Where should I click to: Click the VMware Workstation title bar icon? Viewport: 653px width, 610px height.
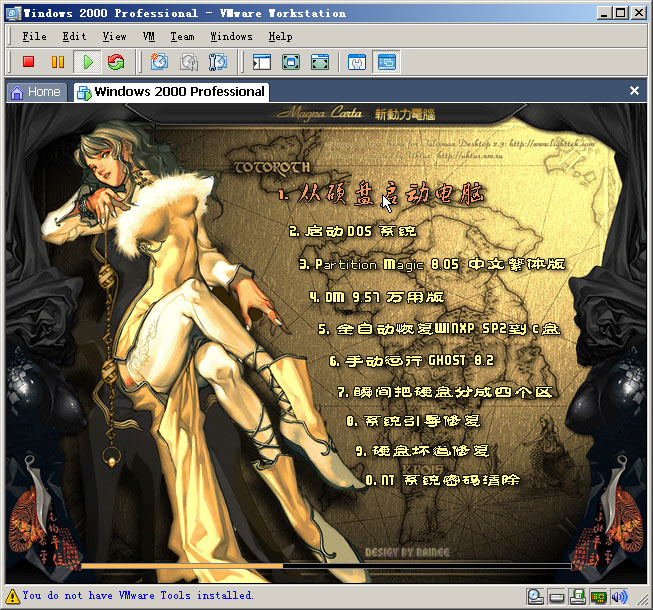(14, 13)
